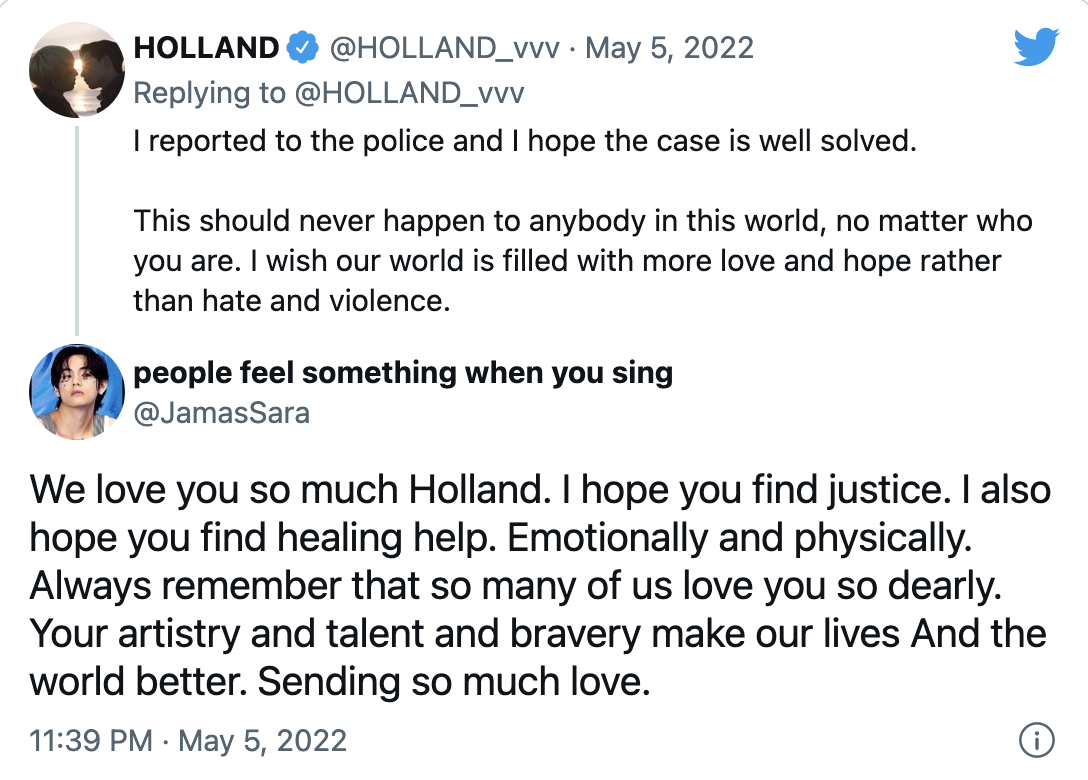Open the tweet info icon
The width and height of the screenshot is (1088, 780).
1037,740
